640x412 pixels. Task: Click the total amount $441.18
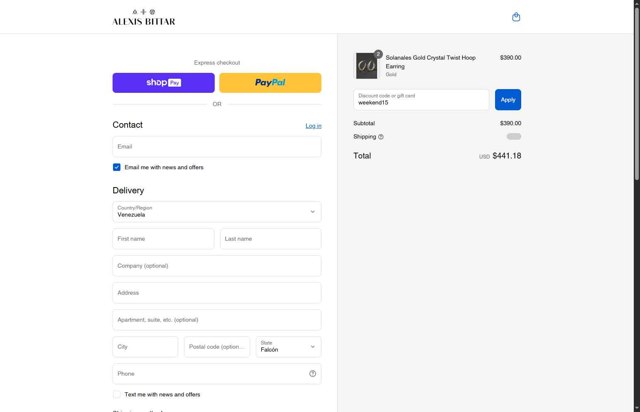tap(507, 156)
